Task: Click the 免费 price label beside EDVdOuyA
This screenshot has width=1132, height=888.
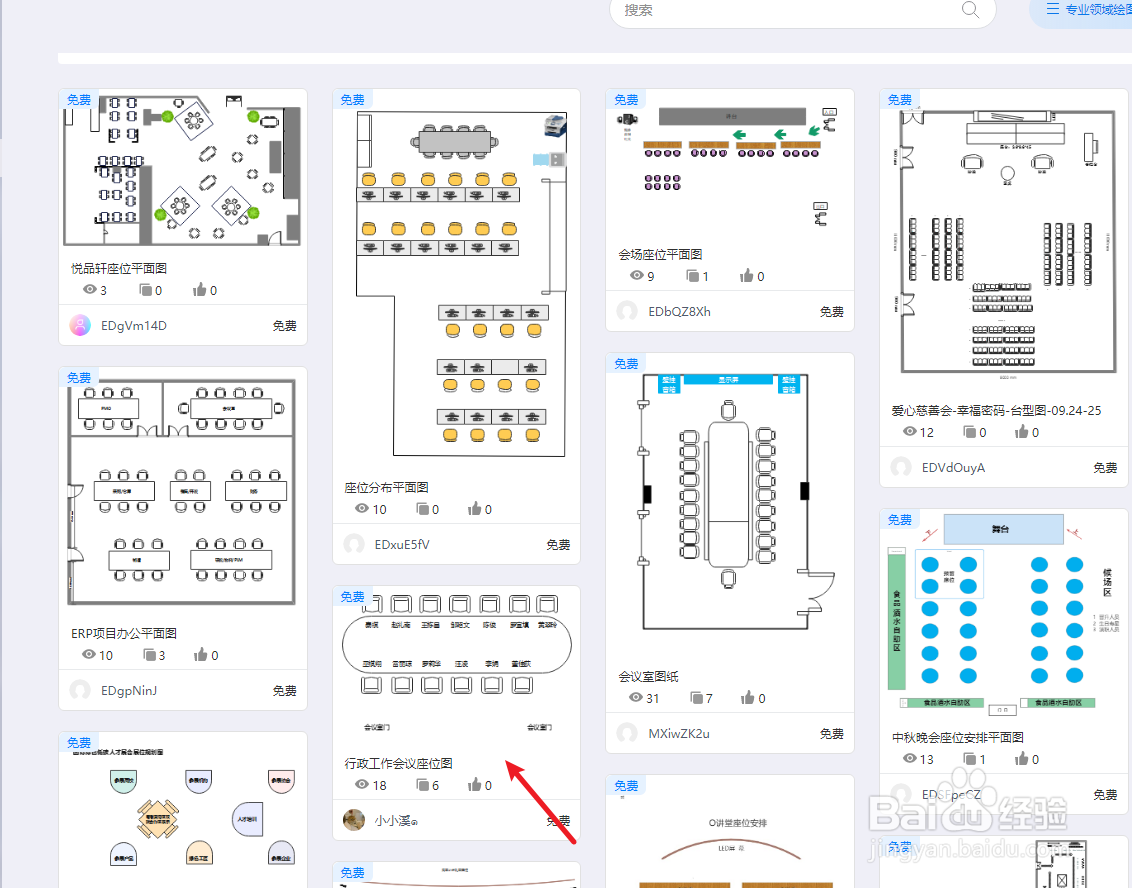Action: click(1105, 468)
